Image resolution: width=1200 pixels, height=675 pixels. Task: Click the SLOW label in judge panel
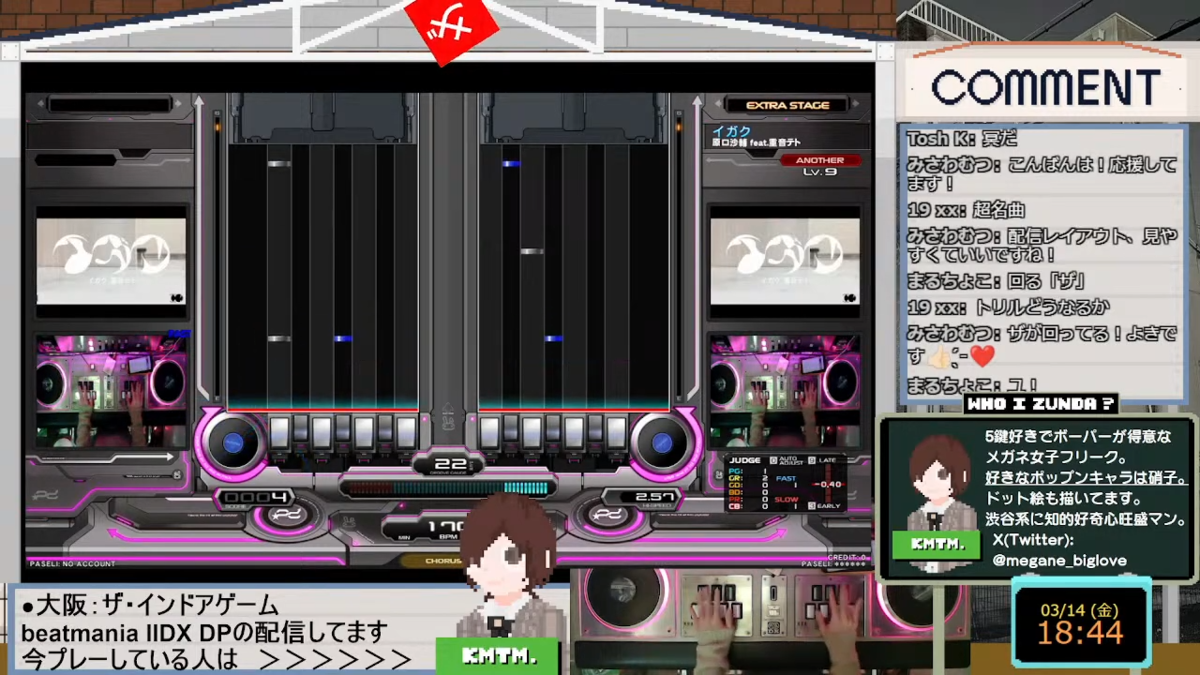pyautogui.click(x=786, y=499)
